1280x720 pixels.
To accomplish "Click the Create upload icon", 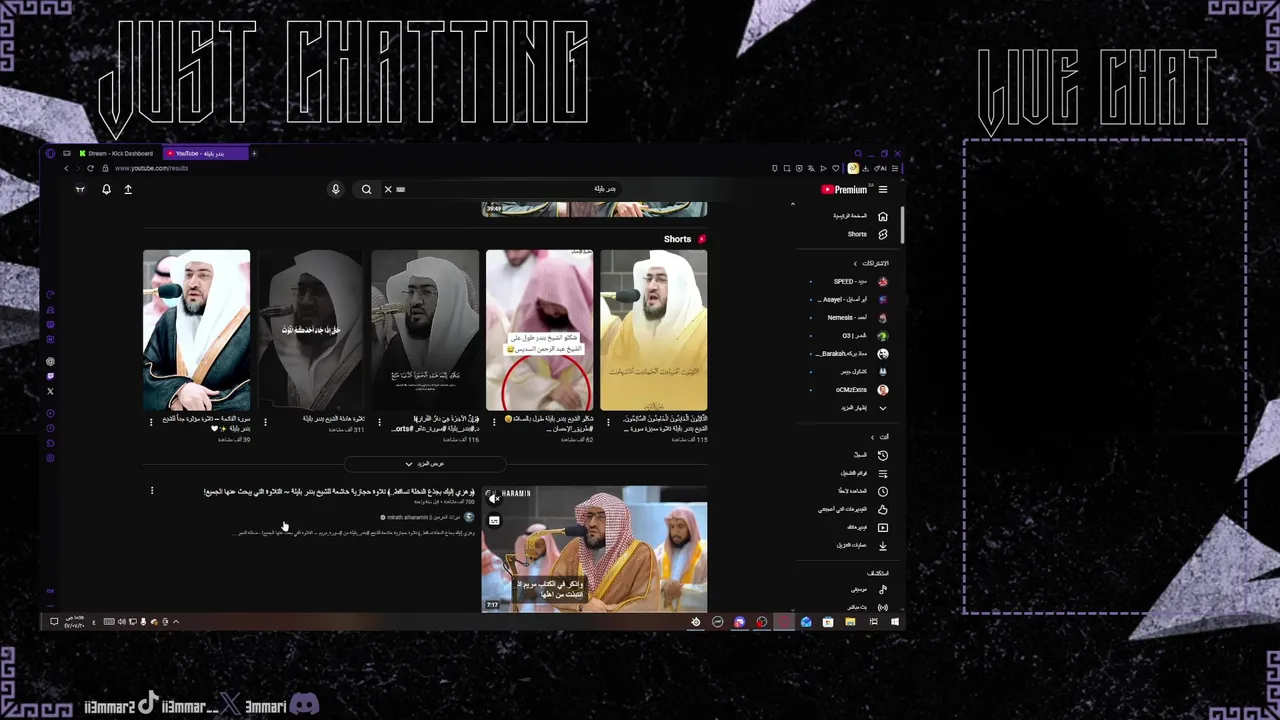I will (x=128, y=189).
